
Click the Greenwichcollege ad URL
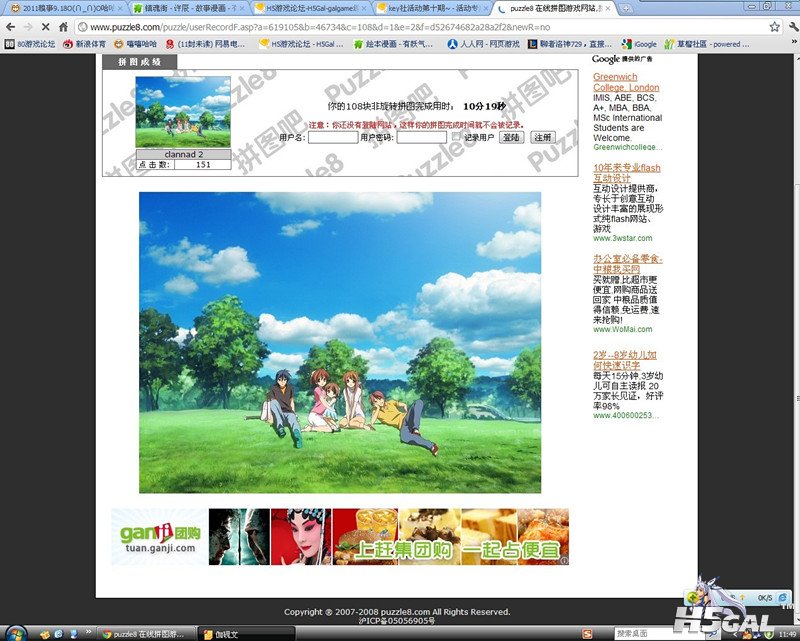tap(628, 147)
